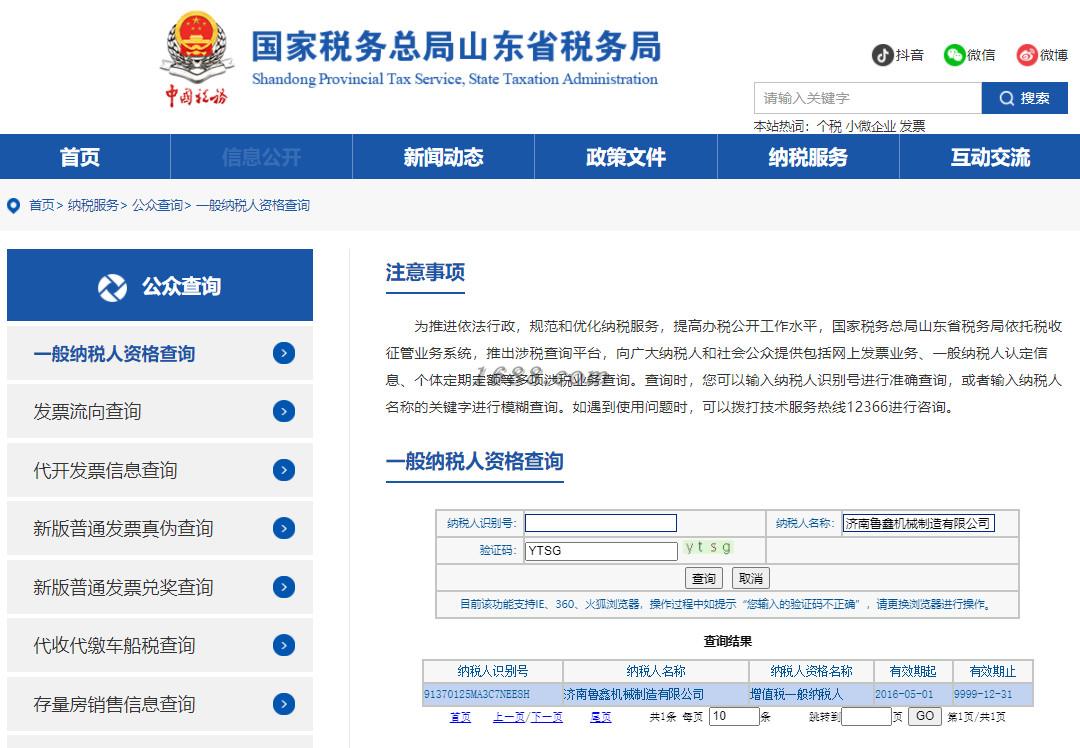Click arrow icon beside 一般纳税人资格查询
Viewport: 1080px width, 748px height.
pyautogui.click(x=284, y=353)
